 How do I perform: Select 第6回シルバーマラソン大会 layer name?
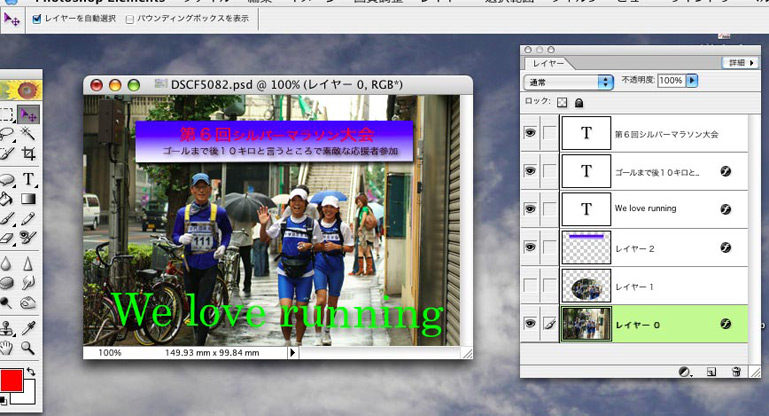pyautogui.click(x=667, y=134)
